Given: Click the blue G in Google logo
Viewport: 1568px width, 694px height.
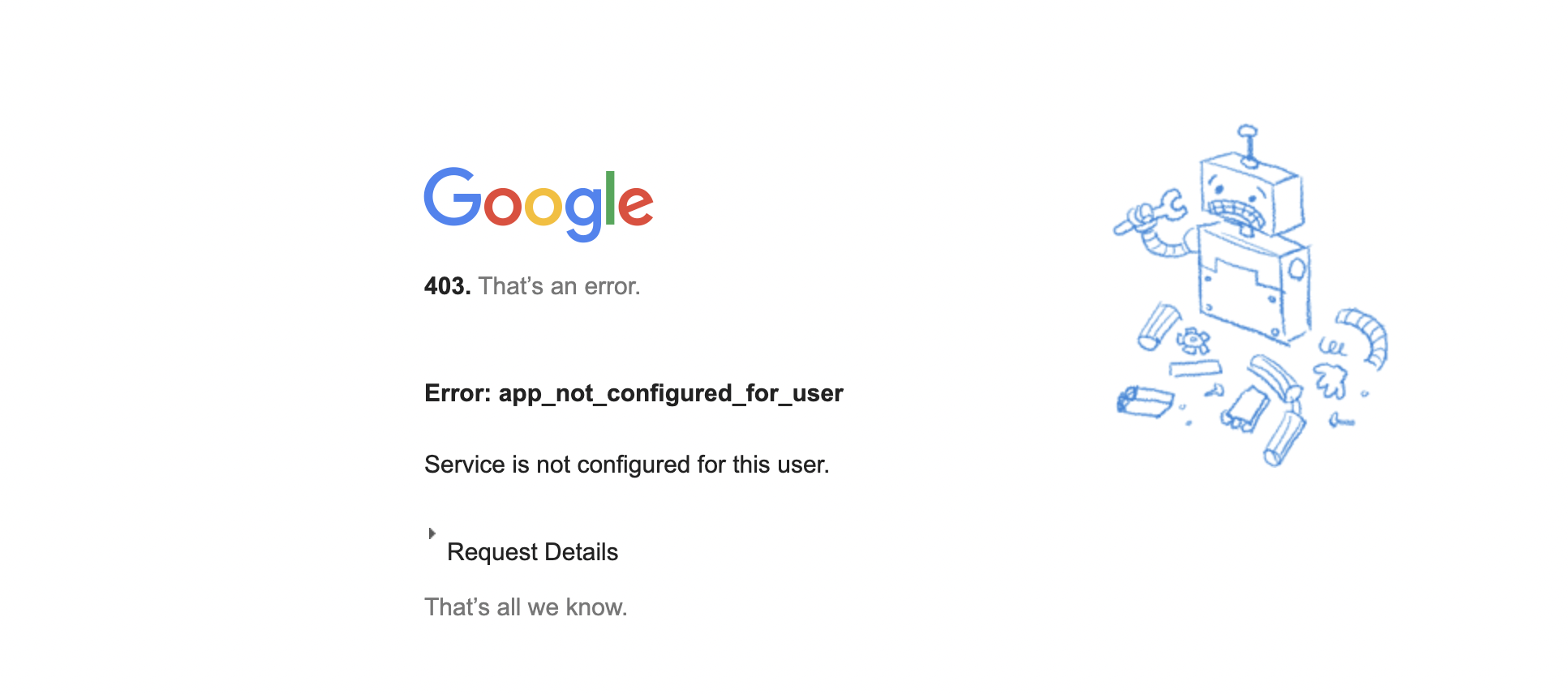Looking at the screenshot, I should (453, 197).
